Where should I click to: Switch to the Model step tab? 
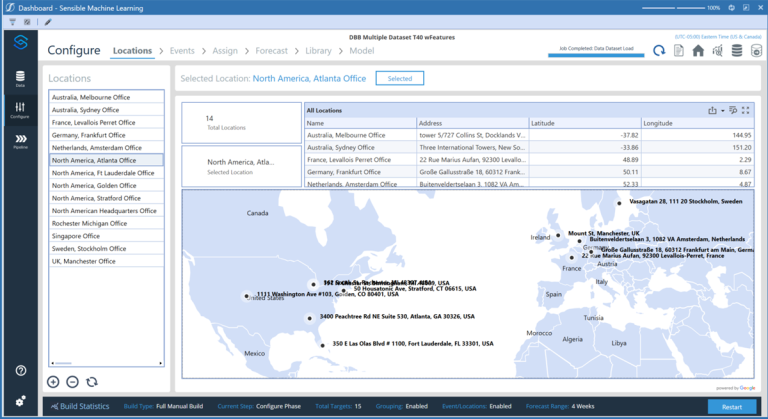click(x=361, y=50)
